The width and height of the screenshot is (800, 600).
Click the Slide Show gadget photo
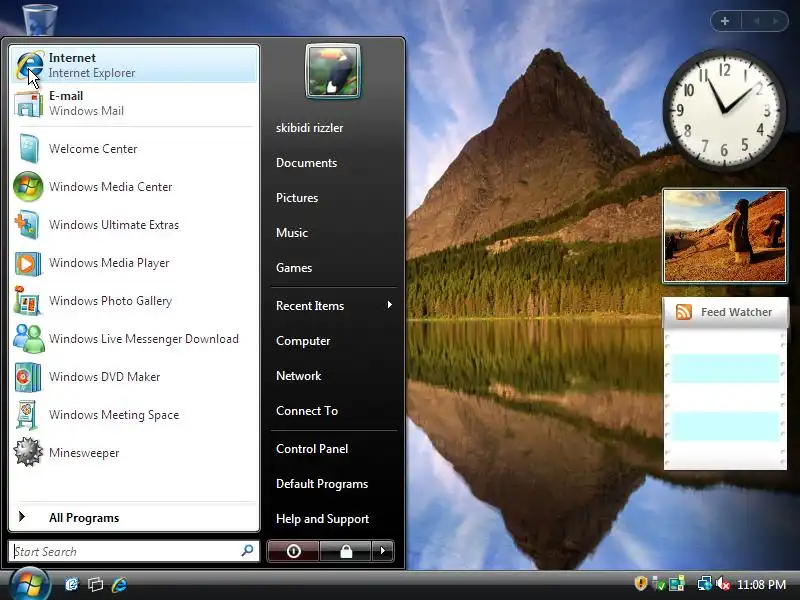click(724, 236)
